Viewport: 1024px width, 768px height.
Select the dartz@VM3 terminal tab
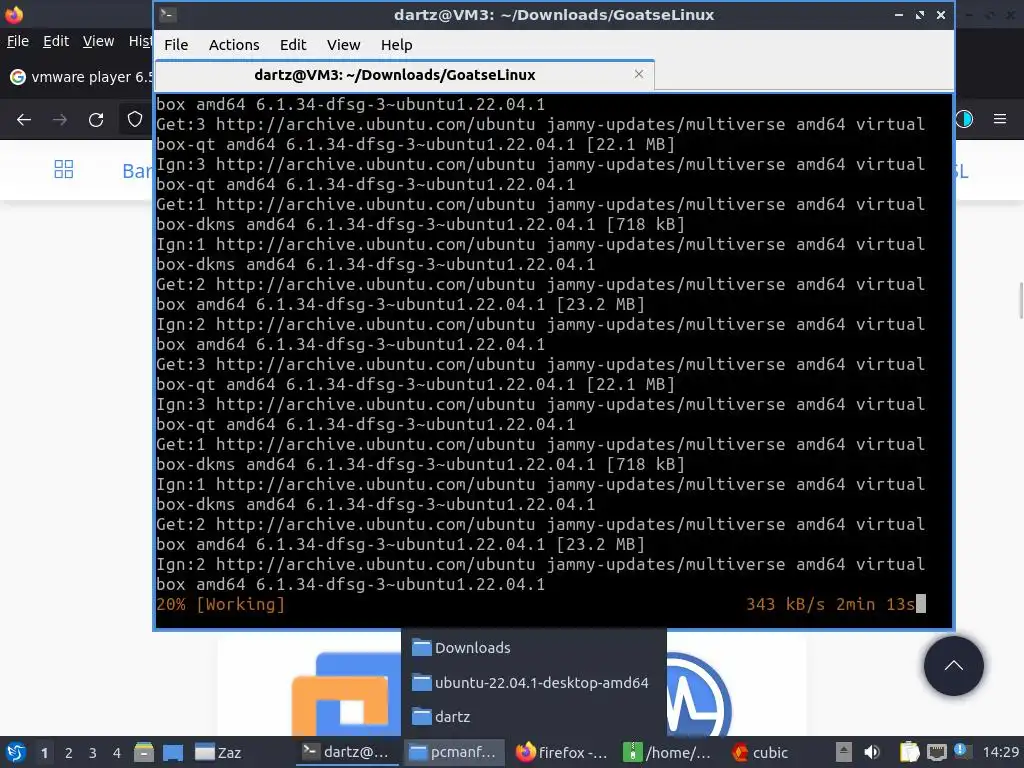405,75
